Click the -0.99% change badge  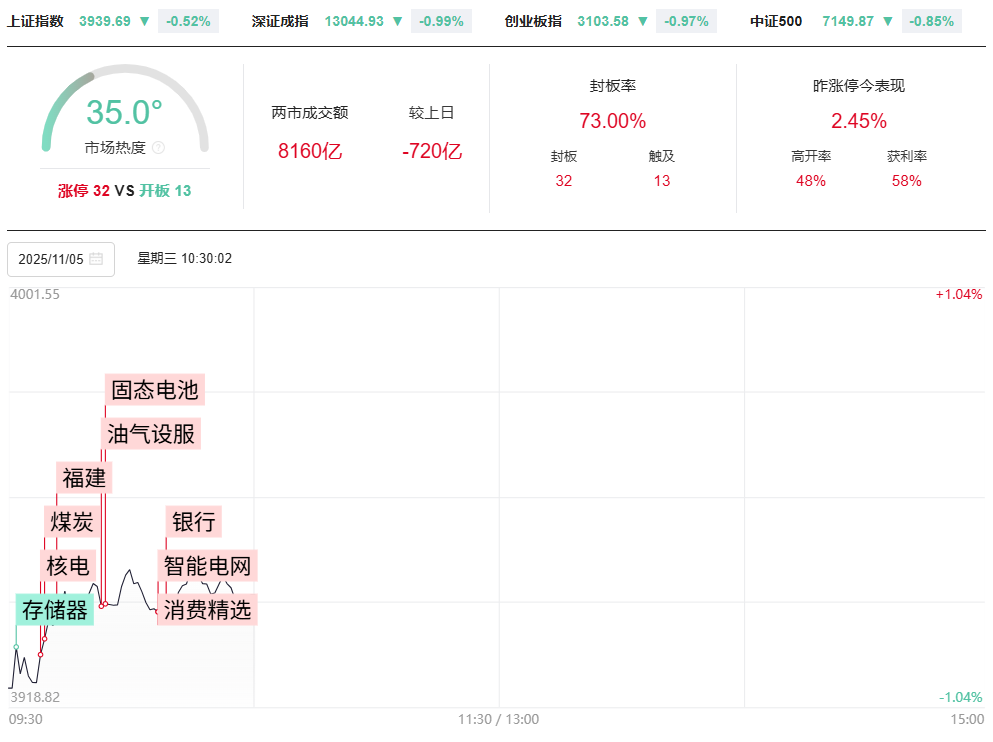[441, 21]
